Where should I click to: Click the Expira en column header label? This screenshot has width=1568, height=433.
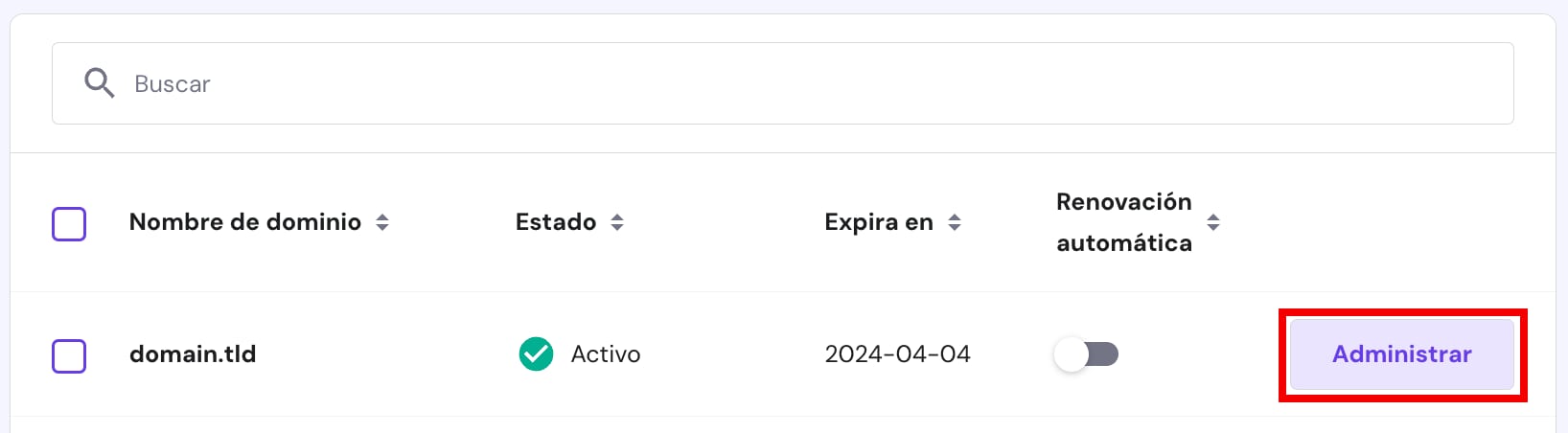[878, 222]
